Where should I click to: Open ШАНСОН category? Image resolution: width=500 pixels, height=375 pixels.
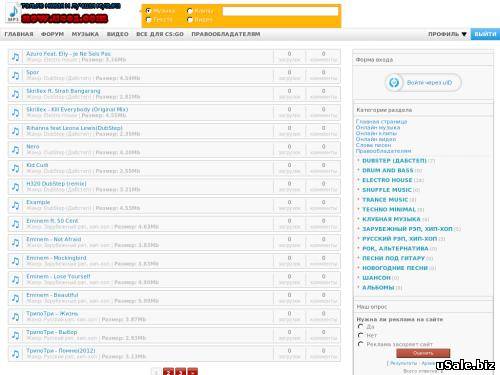click(376, 278)
